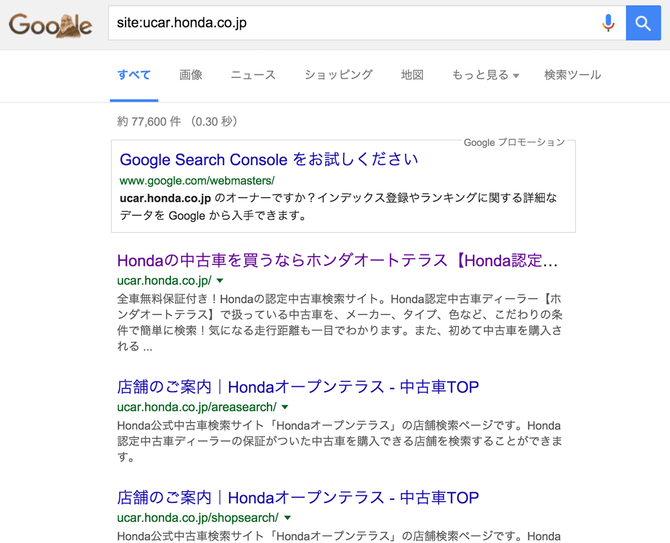Switch to the 地図 tab

[x=412, y=75]
